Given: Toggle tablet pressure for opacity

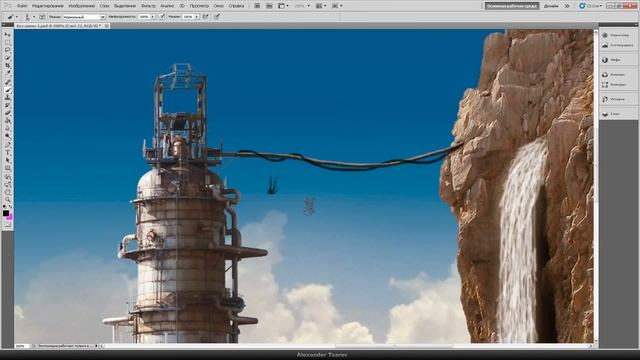Looking at the screenshot, I should tap(162, 17).
